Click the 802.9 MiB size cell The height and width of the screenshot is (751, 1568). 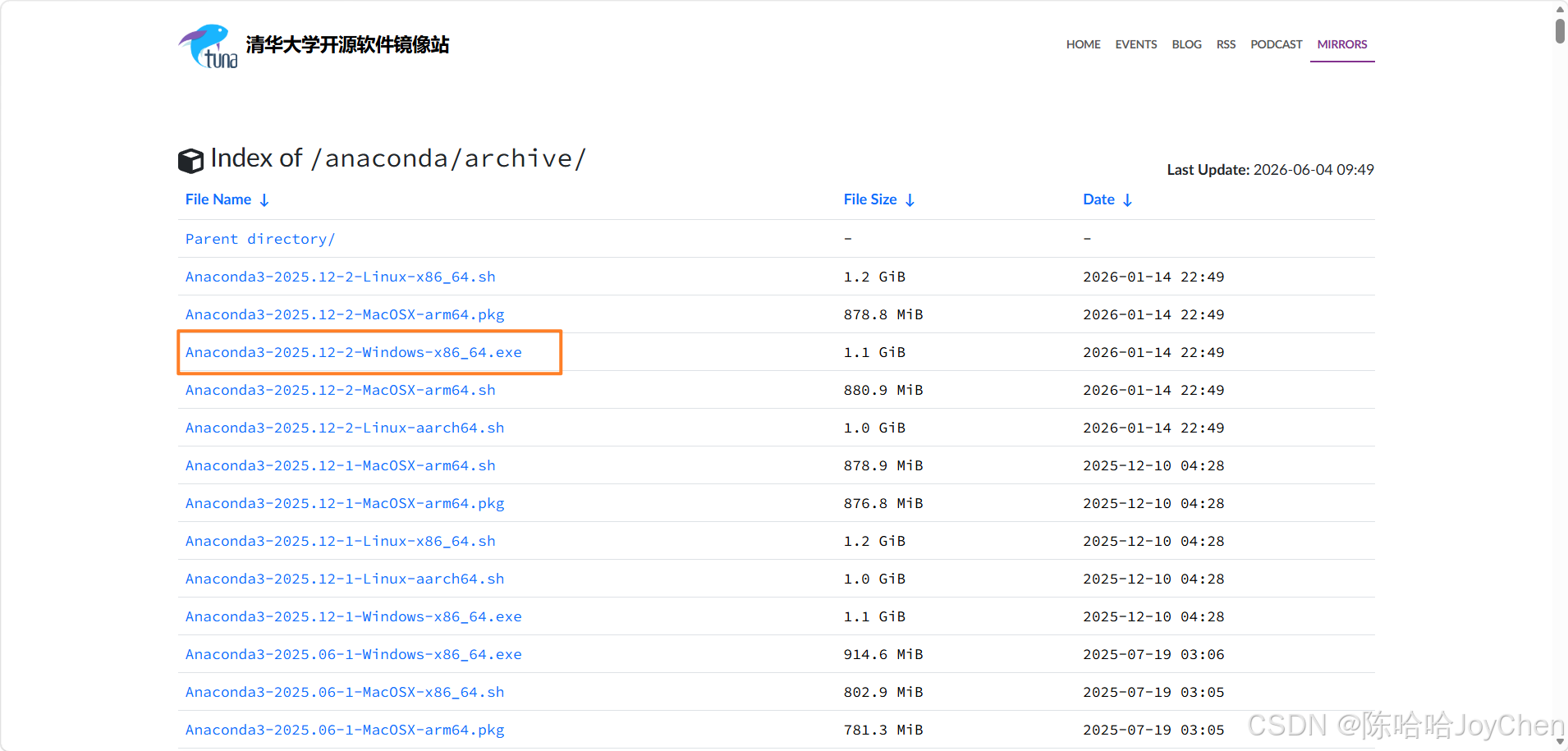point(883,692)
